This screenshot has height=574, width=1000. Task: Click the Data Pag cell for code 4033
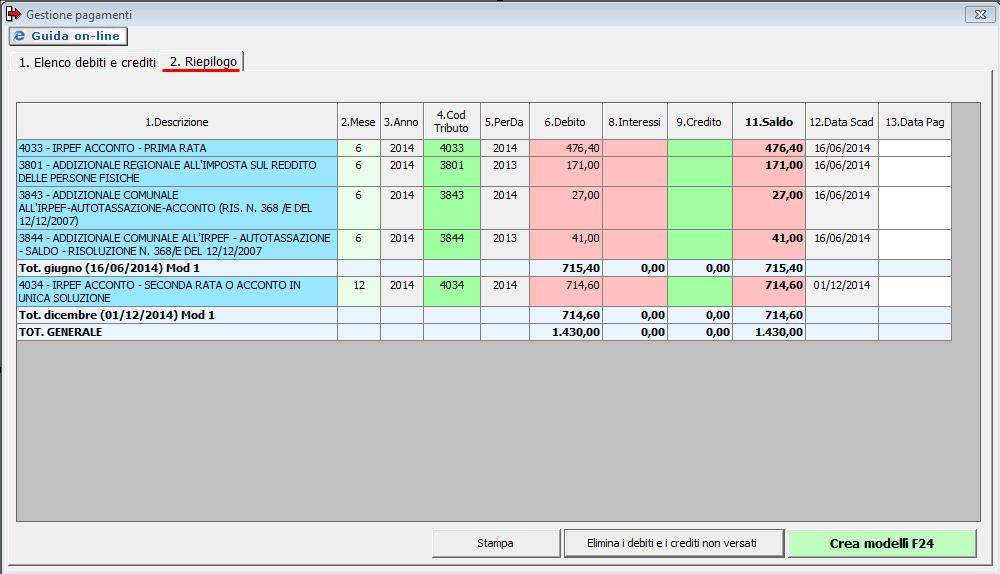point(914,148)
